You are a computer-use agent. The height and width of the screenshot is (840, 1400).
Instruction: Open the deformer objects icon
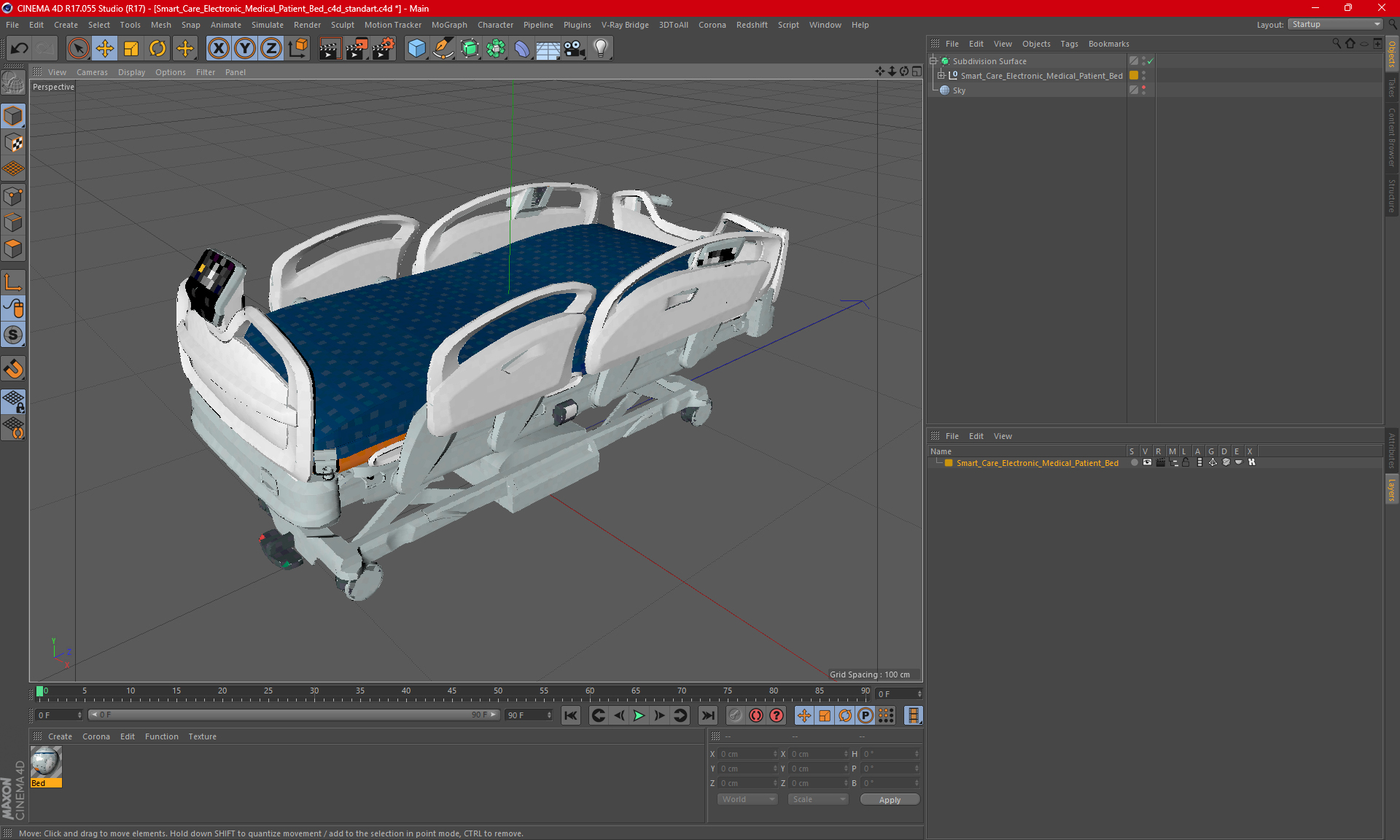coord(522,48)
